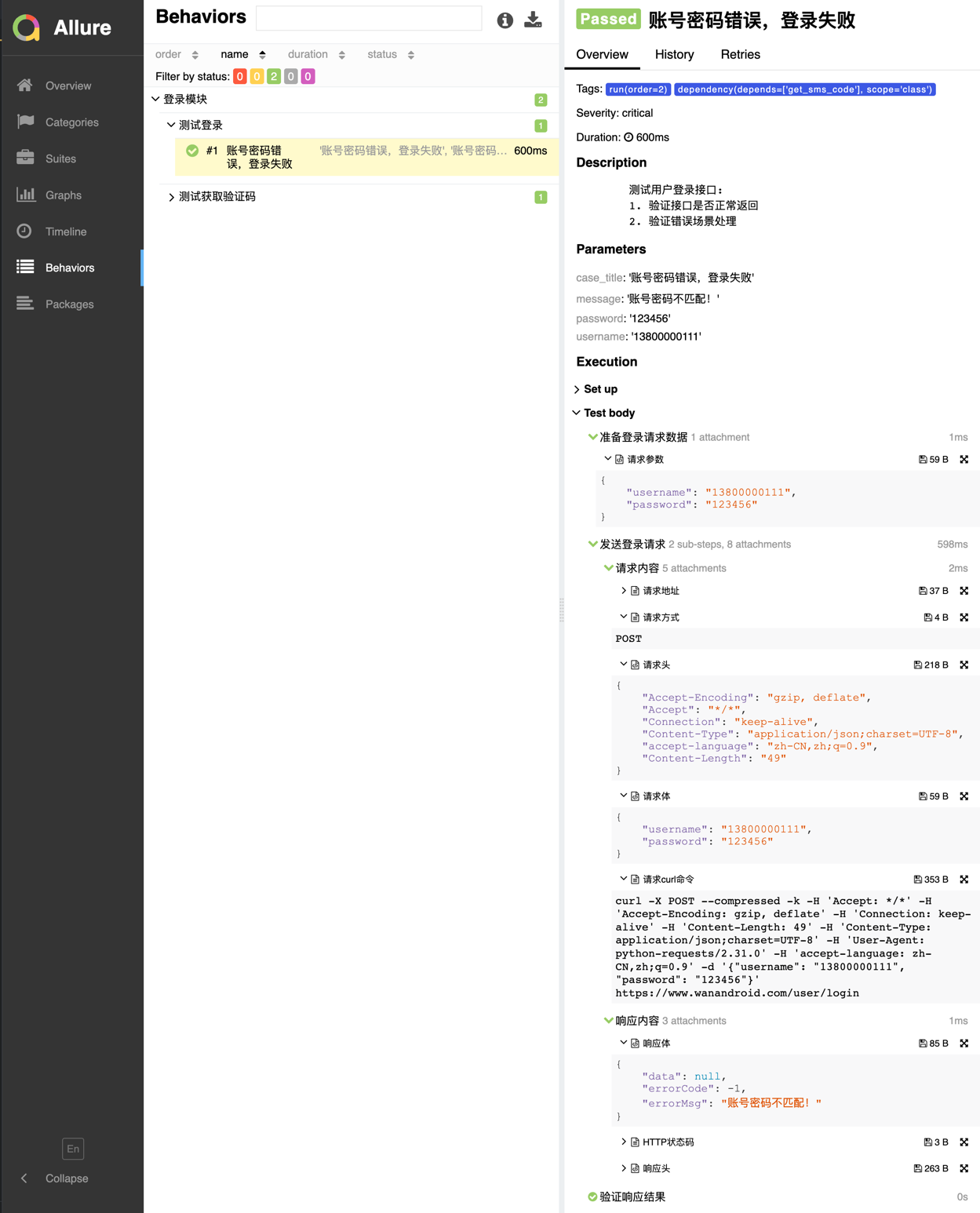Image resolution: width=980 pixels, height=1213 pixels.
Task: Click the collapse sidebar arrow icon
Action: point(24,1178)
